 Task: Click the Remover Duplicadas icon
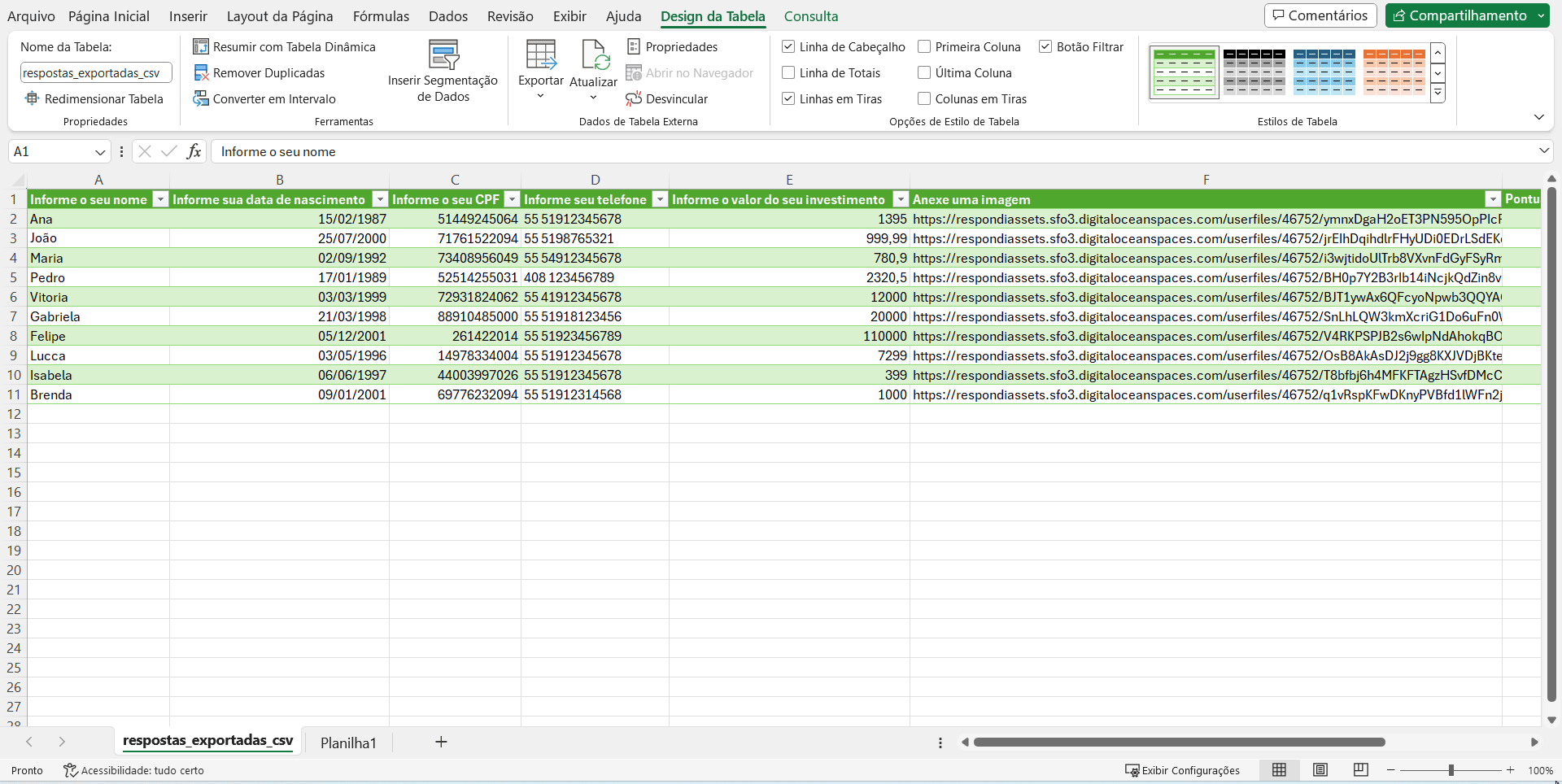[x=200, y=72]
